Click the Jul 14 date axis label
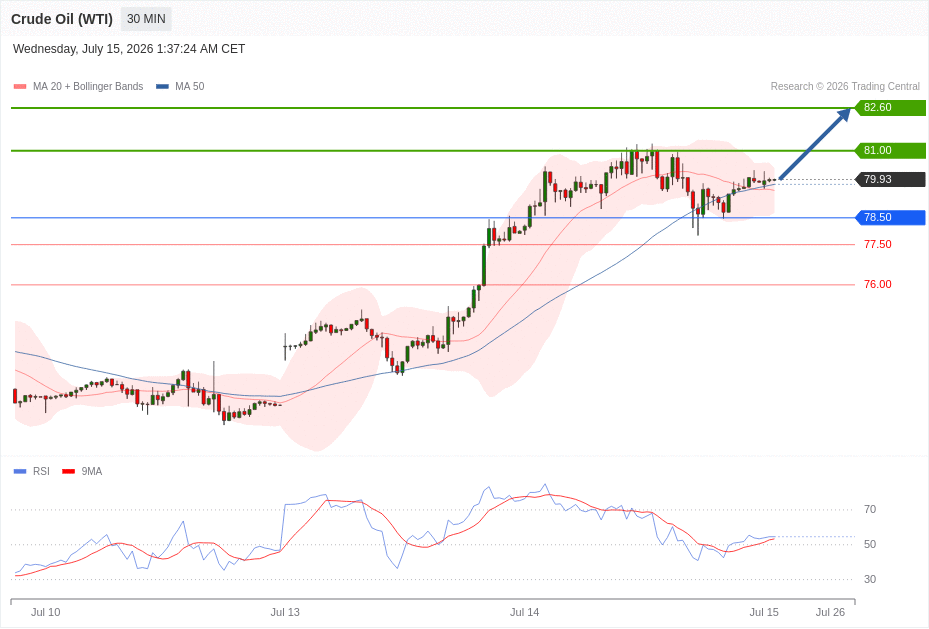The width and height of the screenshot is (929, 629). point(525,612)
